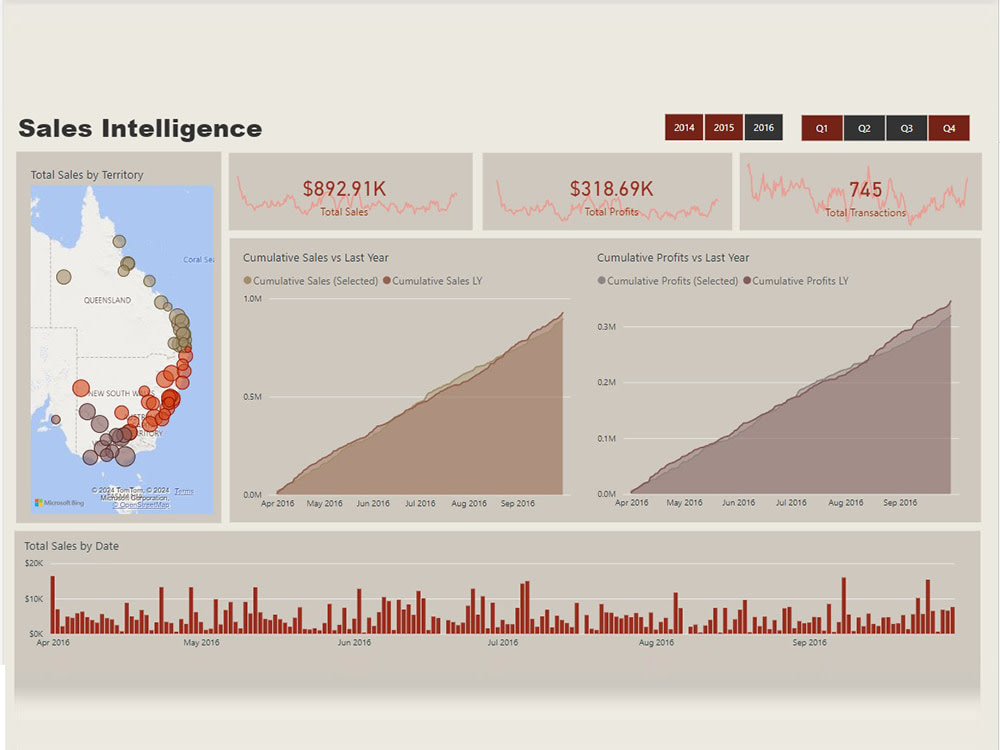Click the Cumulative Sales vs Last Year title

(x=316, y=258)
